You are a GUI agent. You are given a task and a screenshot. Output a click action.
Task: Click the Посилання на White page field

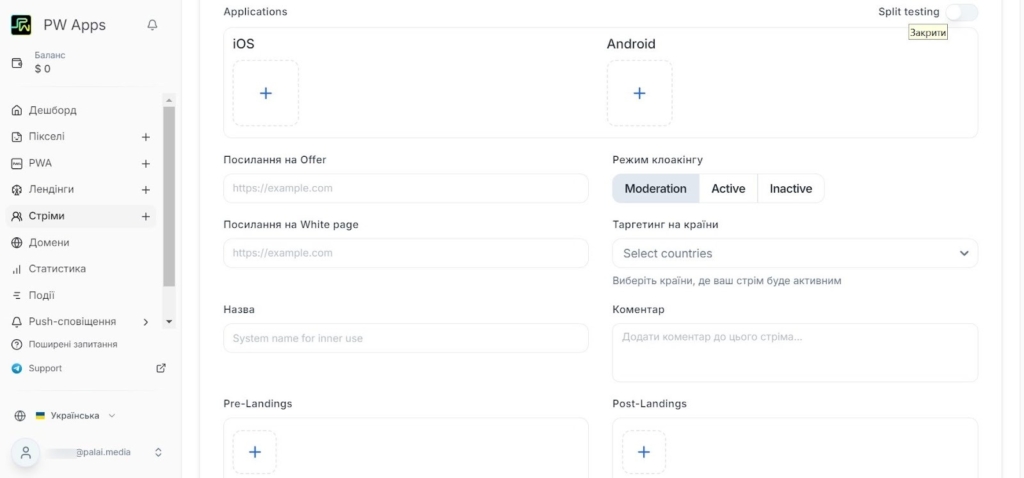pyautogui.click(x=406, y=253)
